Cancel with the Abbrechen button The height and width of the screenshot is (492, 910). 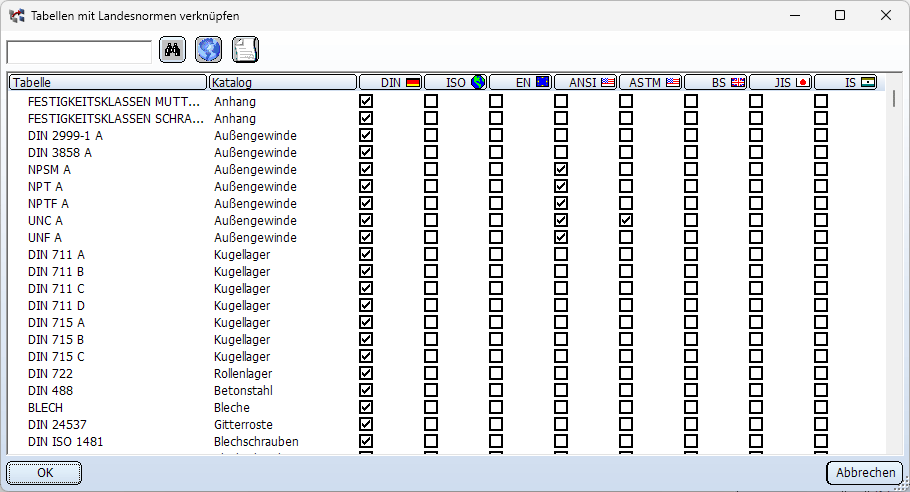(865, 473)
